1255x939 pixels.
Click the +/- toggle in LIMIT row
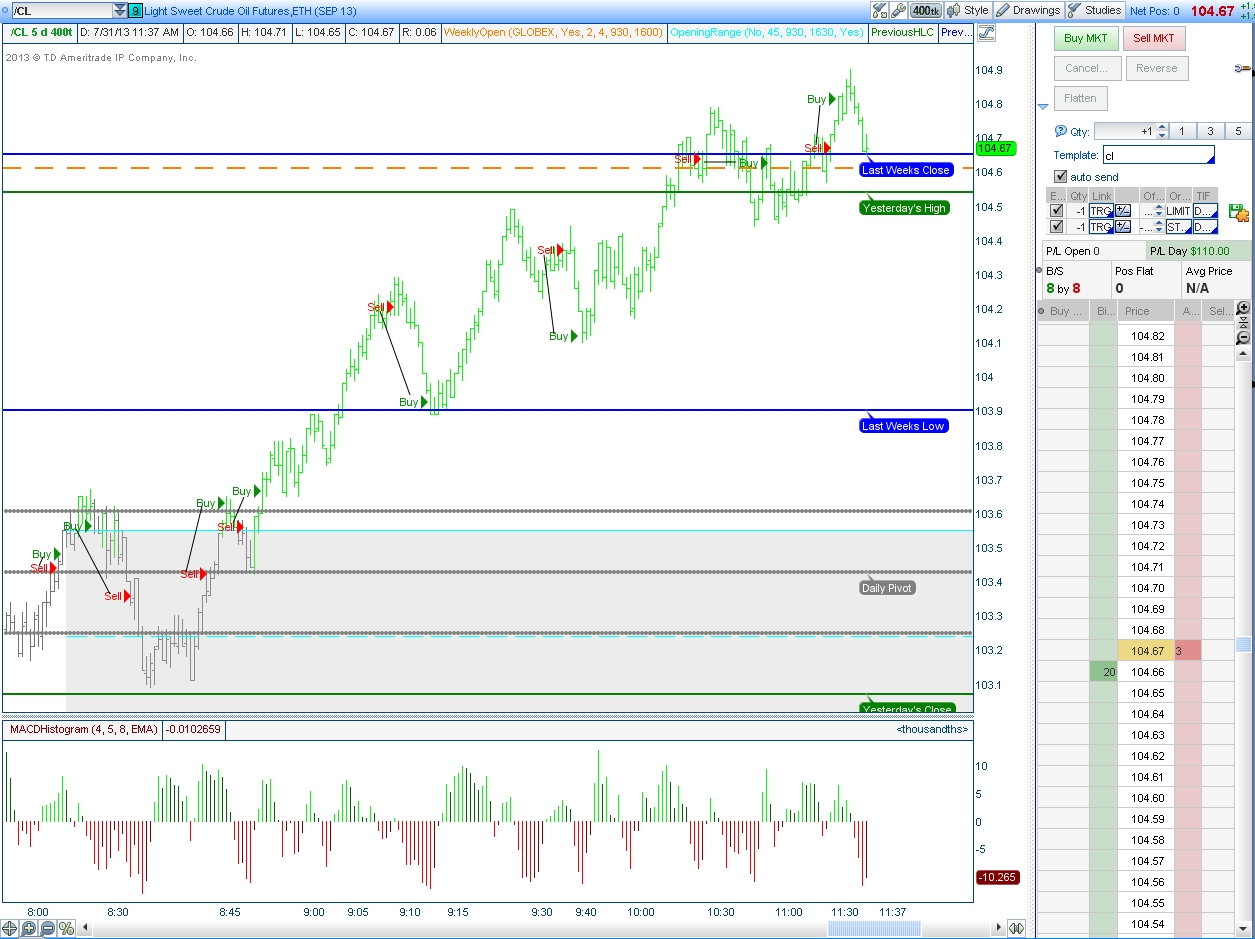1123,211
